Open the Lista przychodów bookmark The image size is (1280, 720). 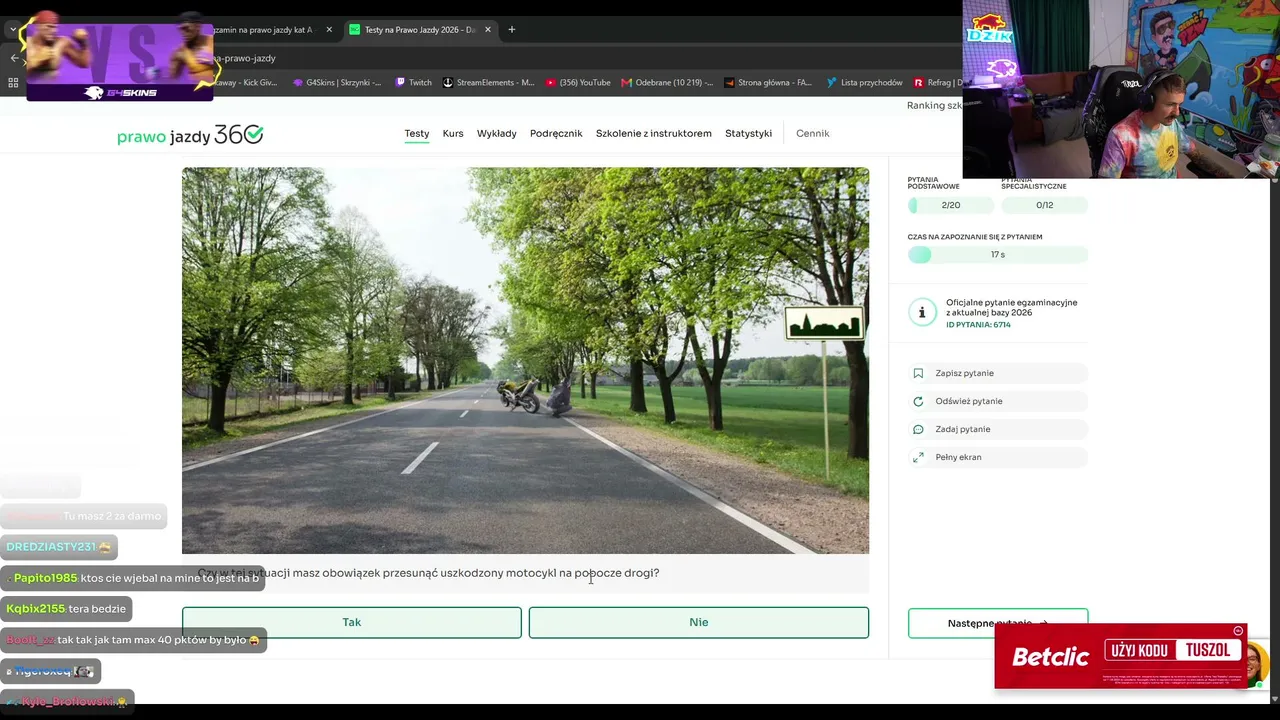tap(864, 83)
